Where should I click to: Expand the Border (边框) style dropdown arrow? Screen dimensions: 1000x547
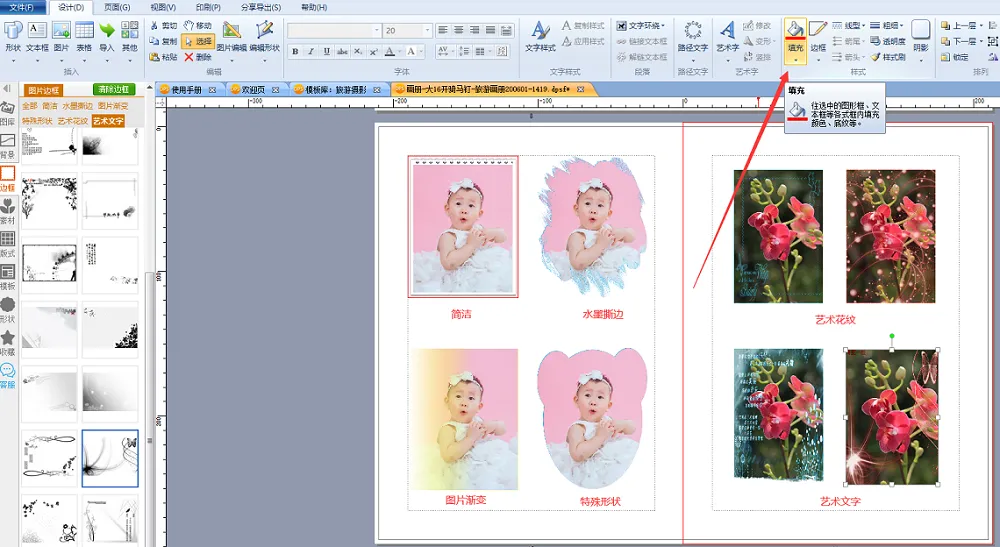818,59
